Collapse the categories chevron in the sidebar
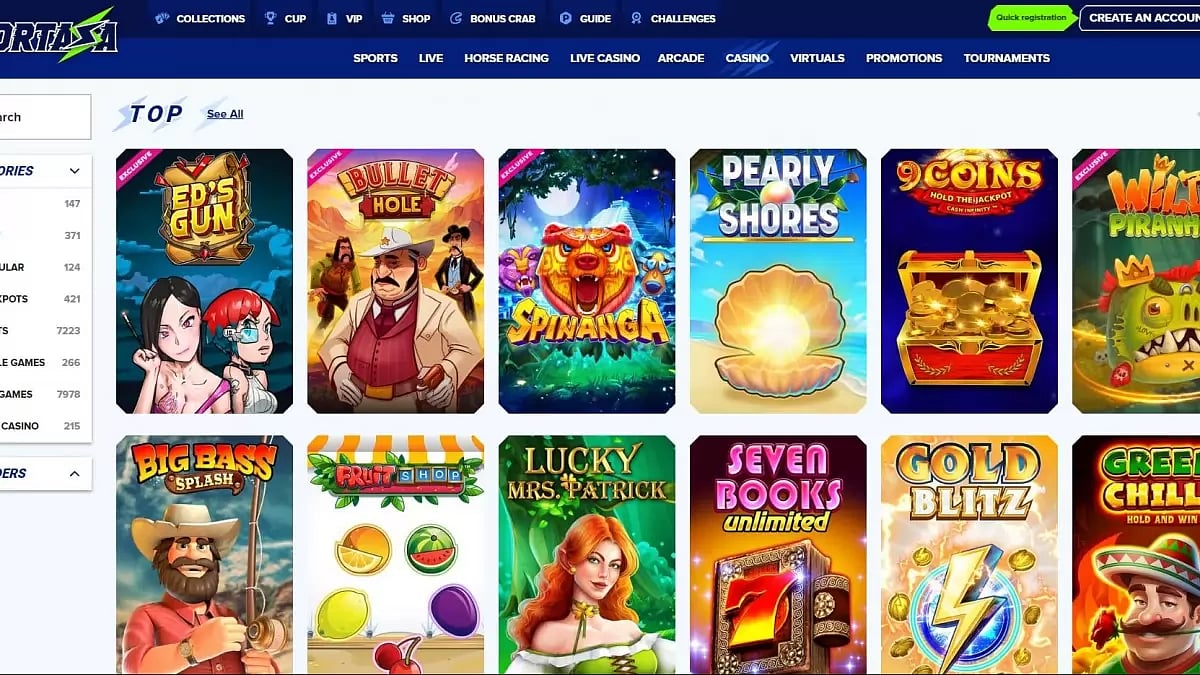The width and height of the screenshot is (1200, 675). click(74, 171)
